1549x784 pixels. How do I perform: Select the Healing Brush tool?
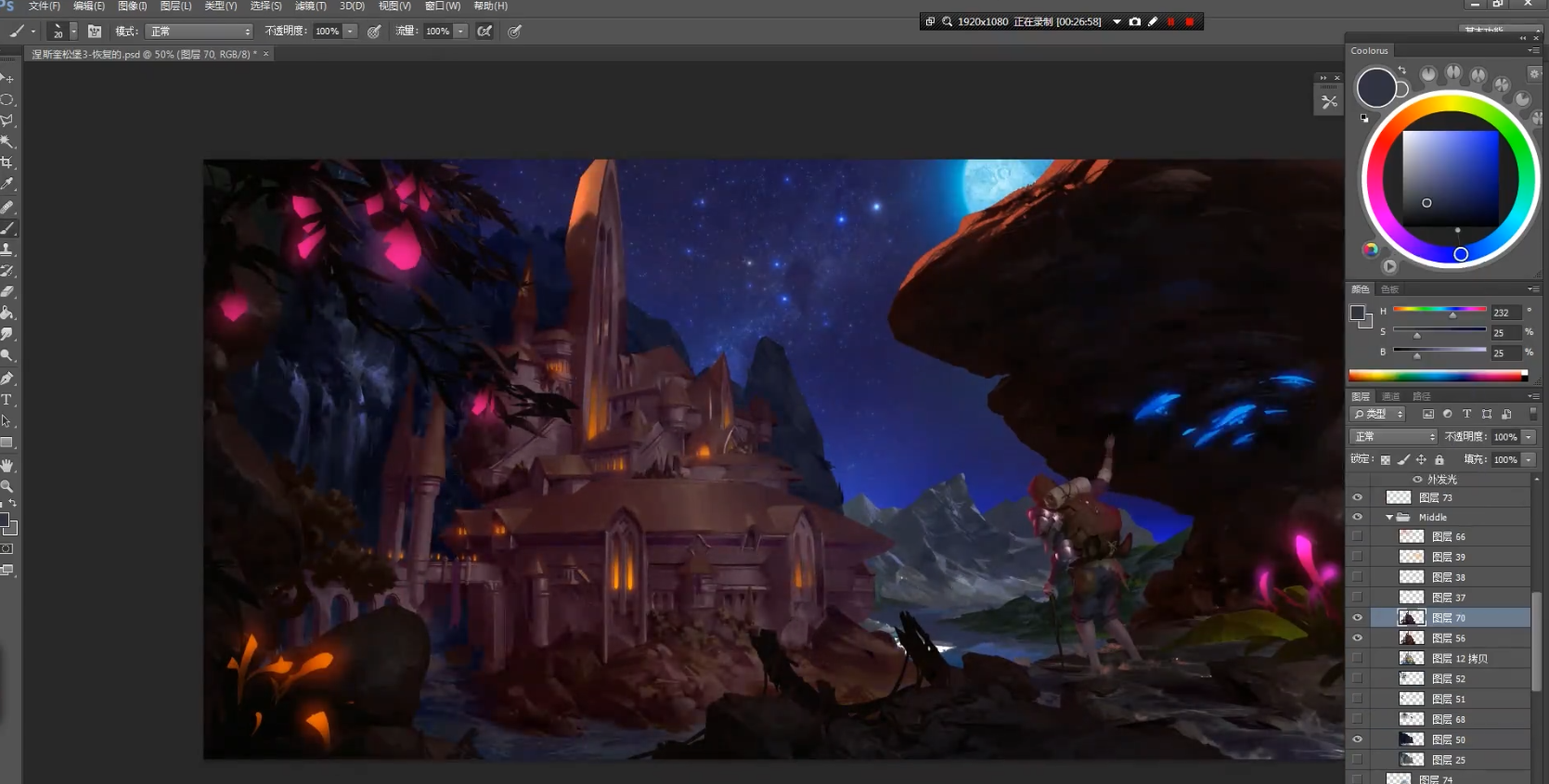[x=6, y=207]
